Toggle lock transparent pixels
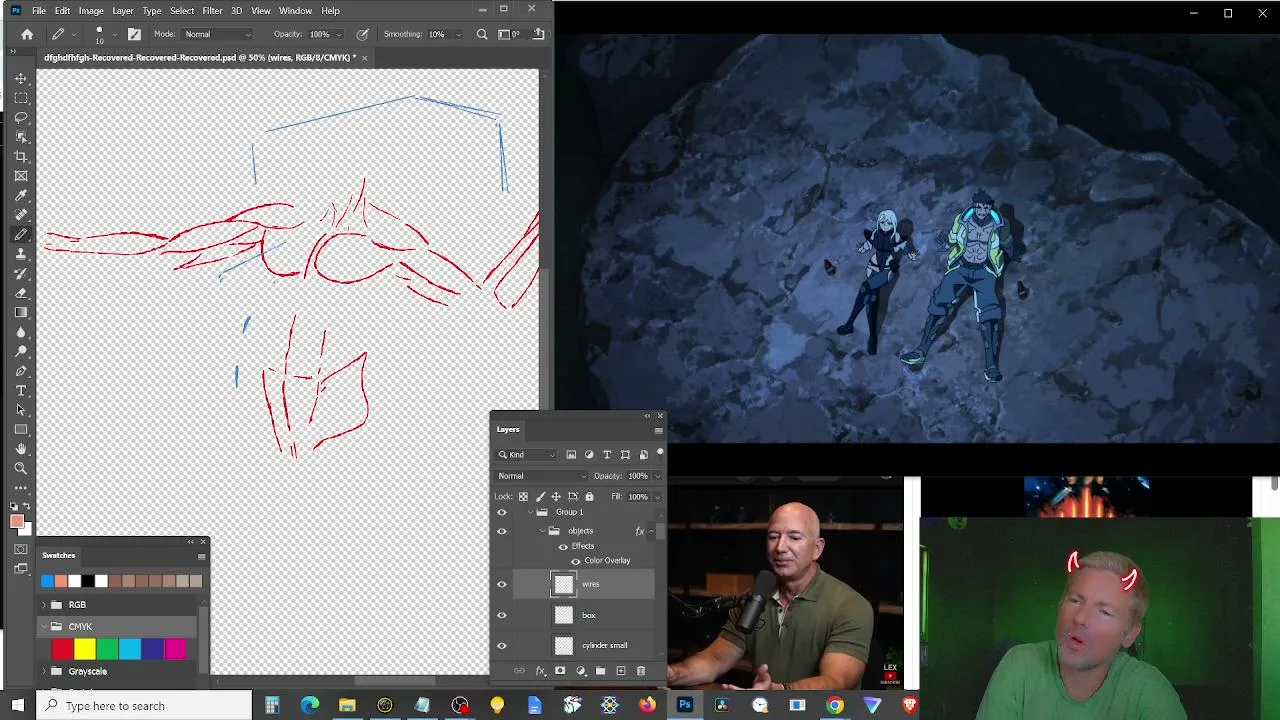 (523, 496)
